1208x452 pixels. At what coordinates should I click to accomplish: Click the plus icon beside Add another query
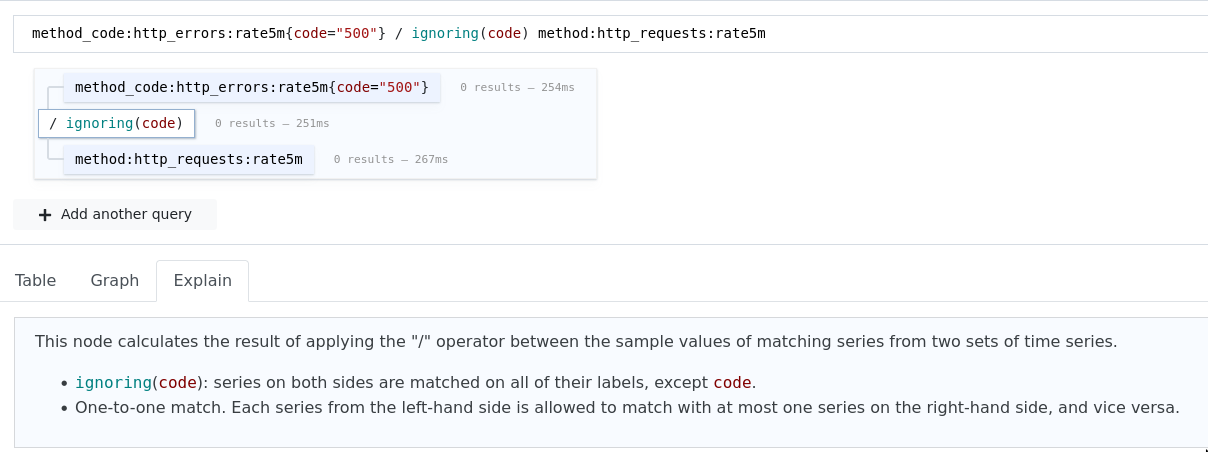point(45,214)
